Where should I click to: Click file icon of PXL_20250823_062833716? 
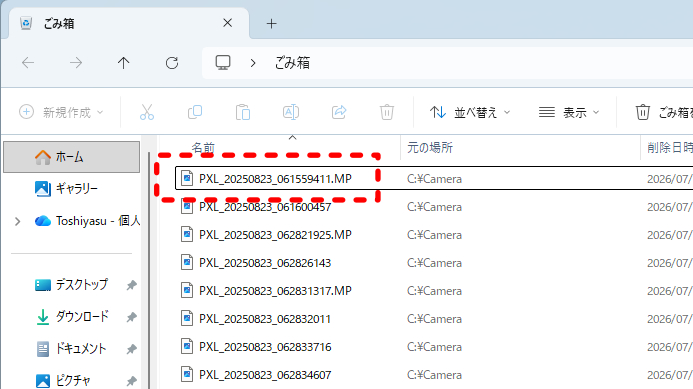[x=187, y=347]
